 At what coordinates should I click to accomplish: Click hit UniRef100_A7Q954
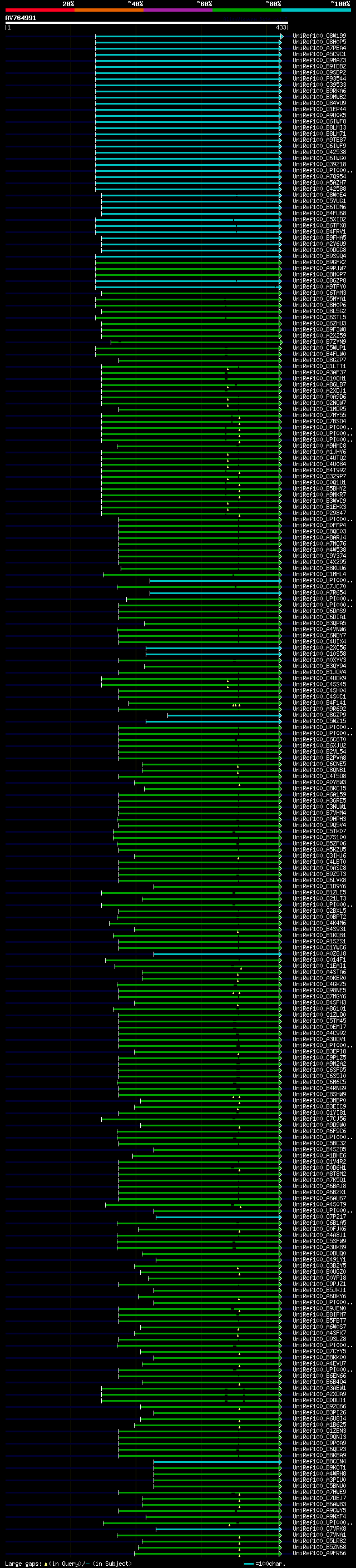319,176
